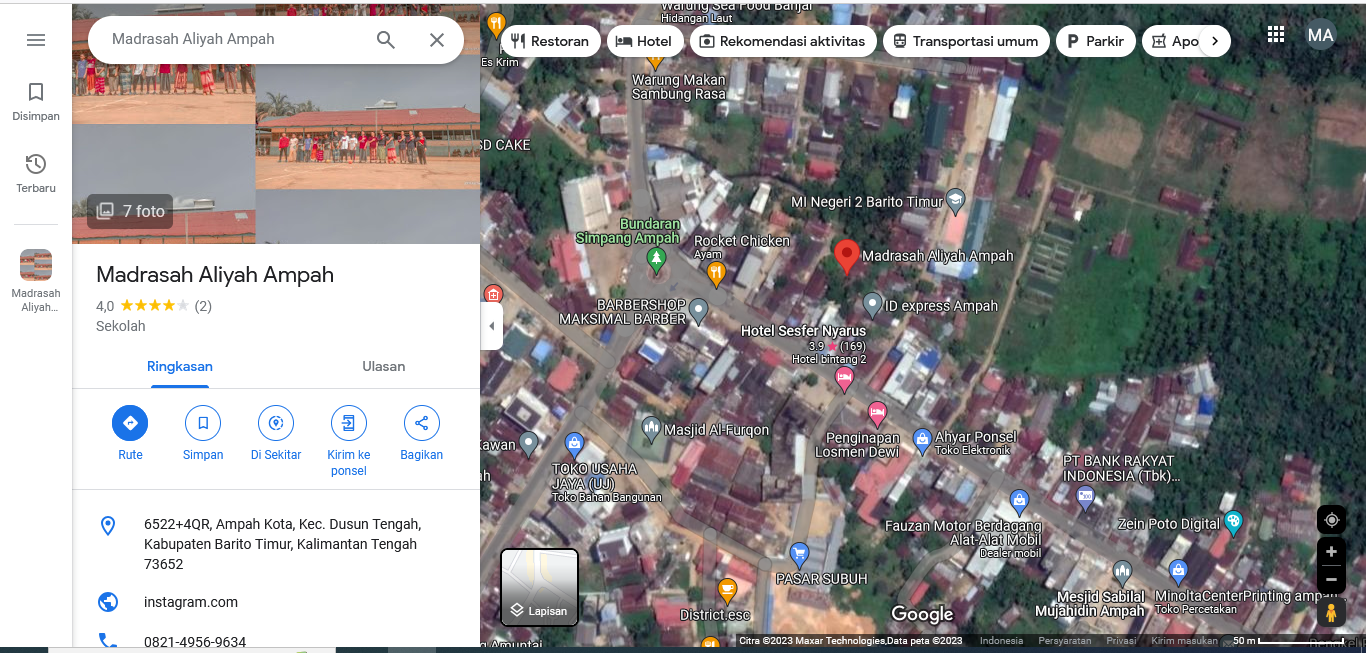Open Persyaratan terms link
The image size is (1366, 653).
click(x=1065, y=641)
